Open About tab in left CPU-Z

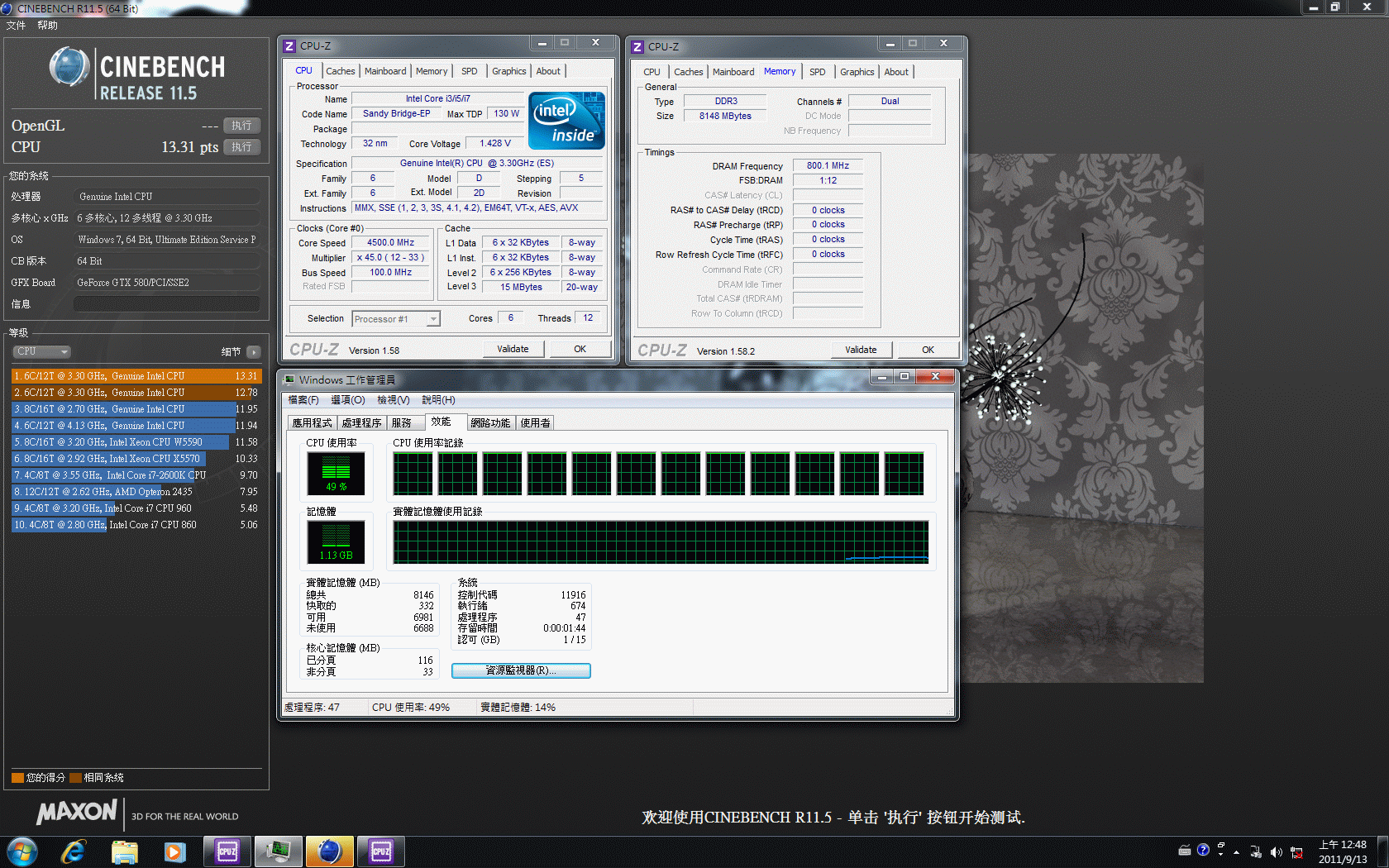[548, 71]
